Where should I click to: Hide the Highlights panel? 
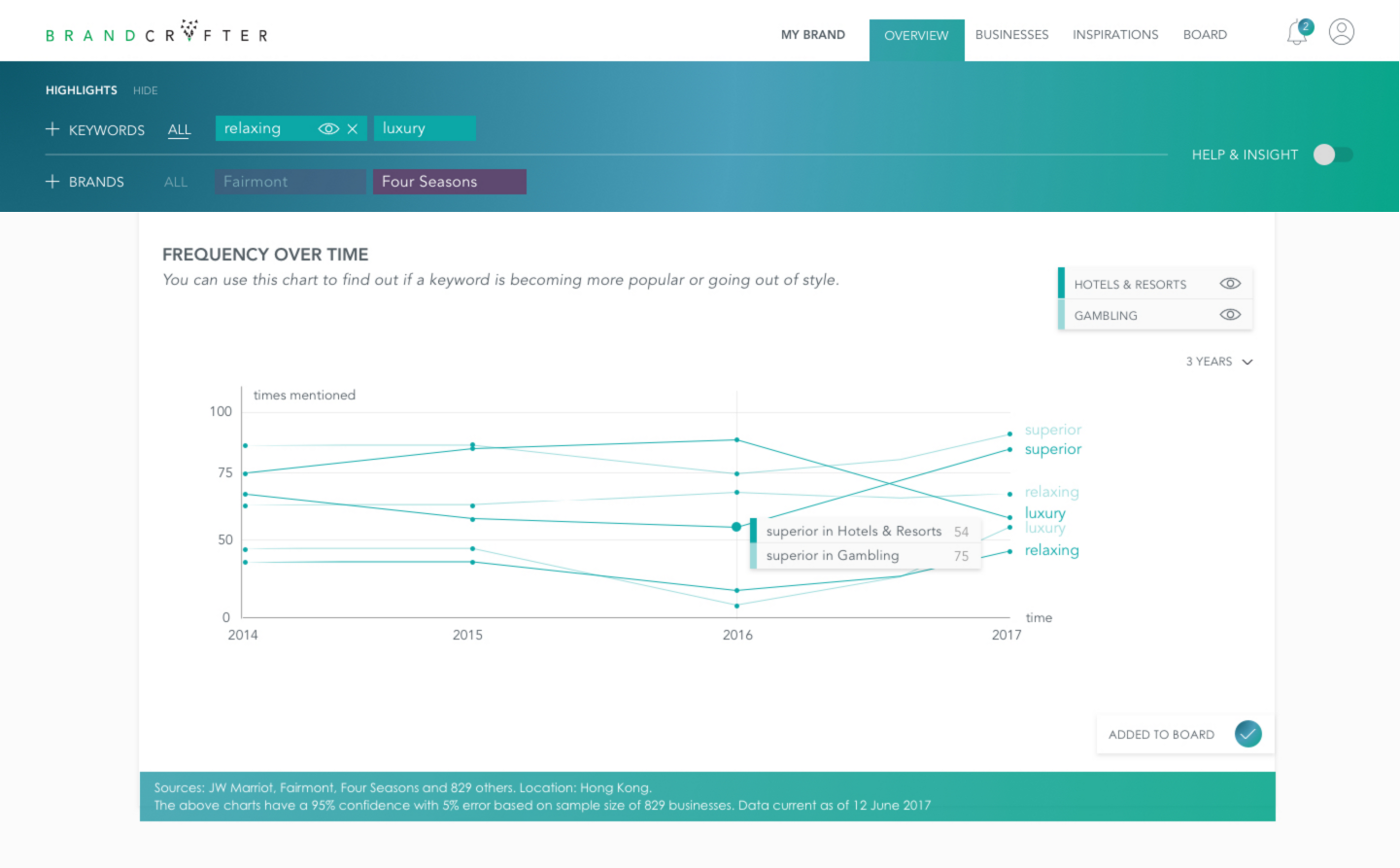pos(145,90)
